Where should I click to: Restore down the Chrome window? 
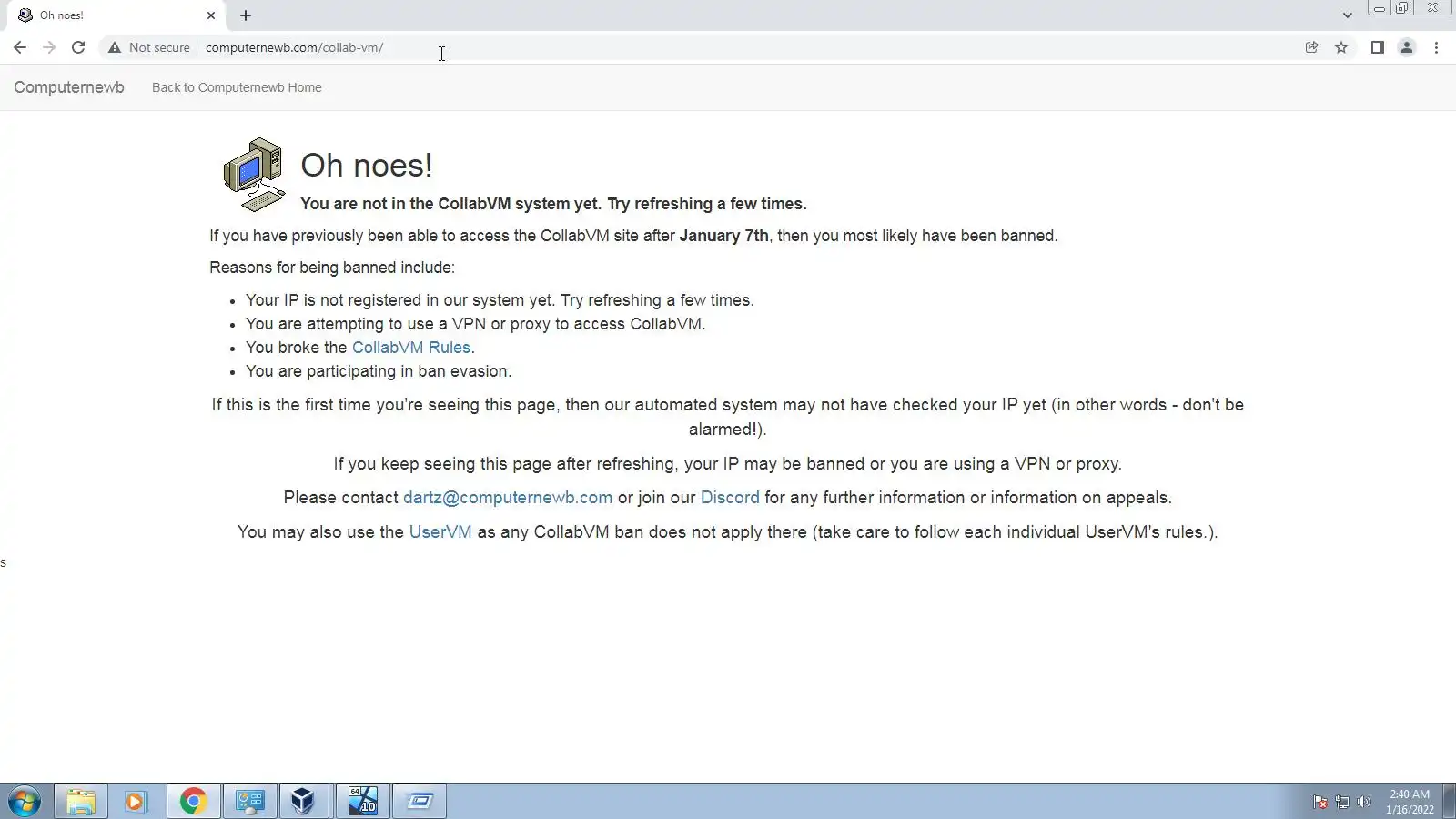click(x=1402, y=8)
